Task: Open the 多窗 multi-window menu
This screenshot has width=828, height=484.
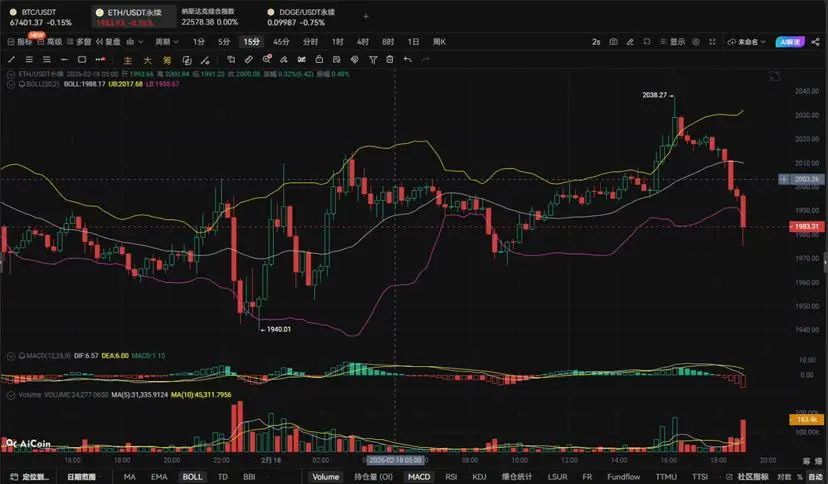Action: click(x=79, y=42)
